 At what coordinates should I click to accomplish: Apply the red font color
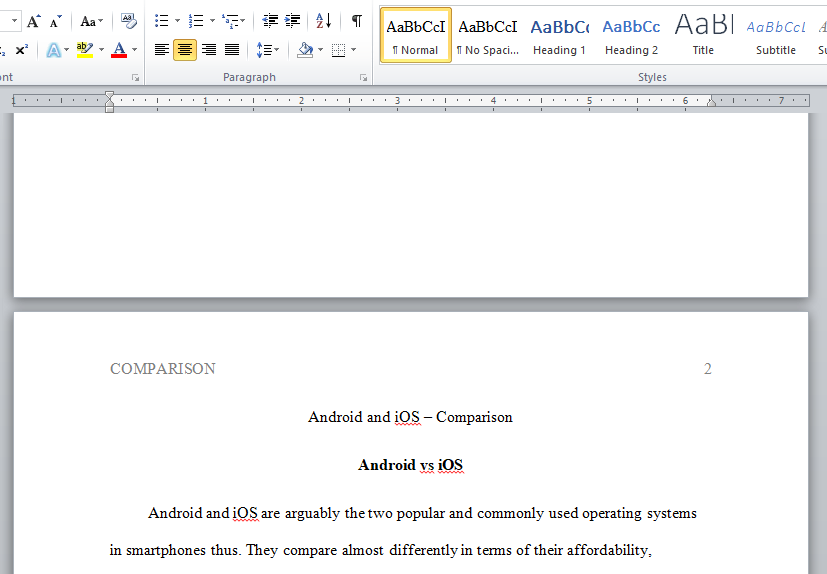pos(119,50)
